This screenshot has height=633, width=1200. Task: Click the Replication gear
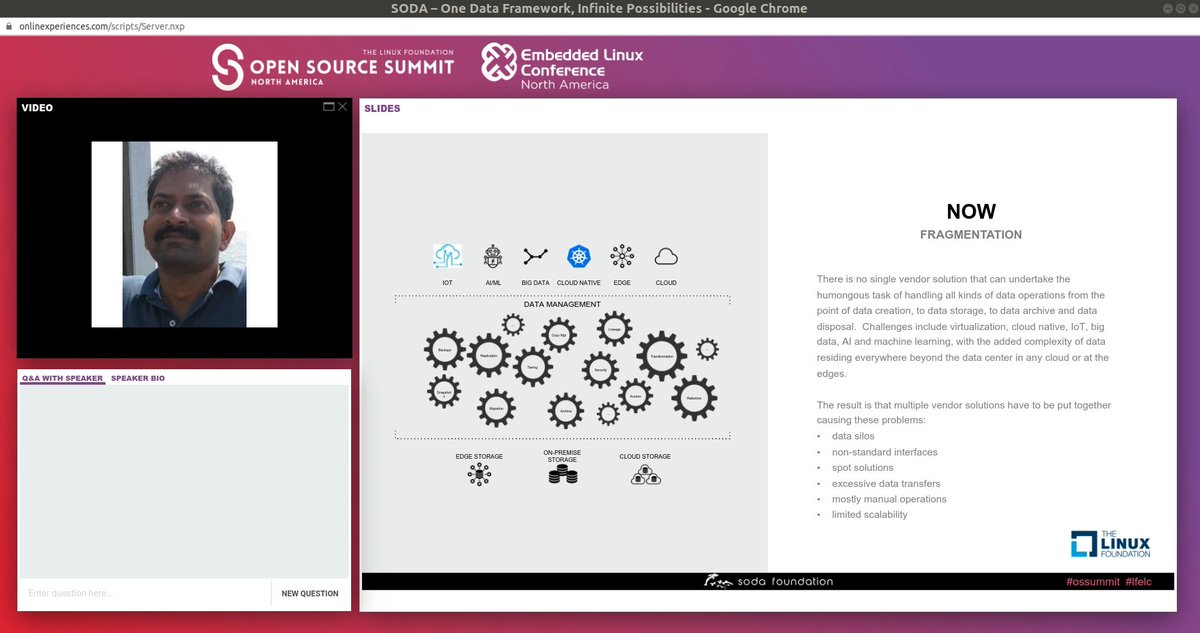[x=489, y=355]
